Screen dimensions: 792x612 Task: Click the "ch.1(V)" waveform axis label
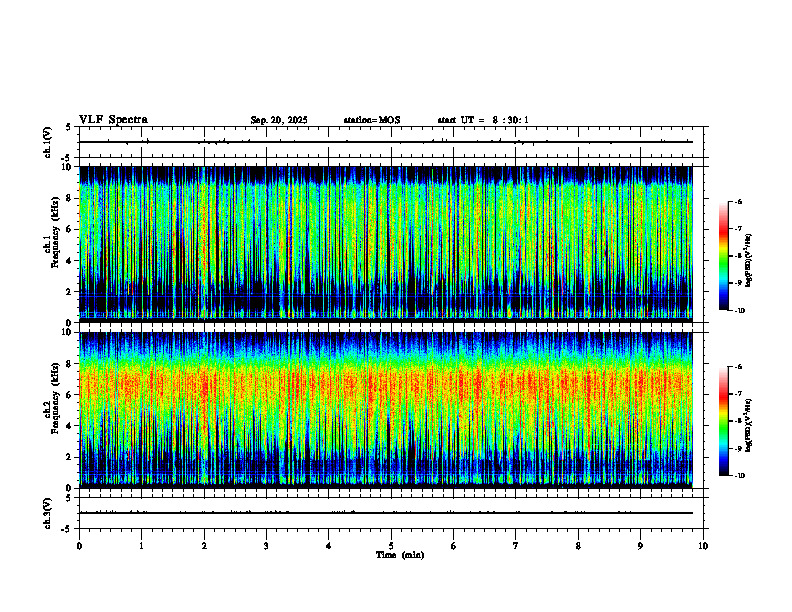pyautogui.click(x=48, y=142)
